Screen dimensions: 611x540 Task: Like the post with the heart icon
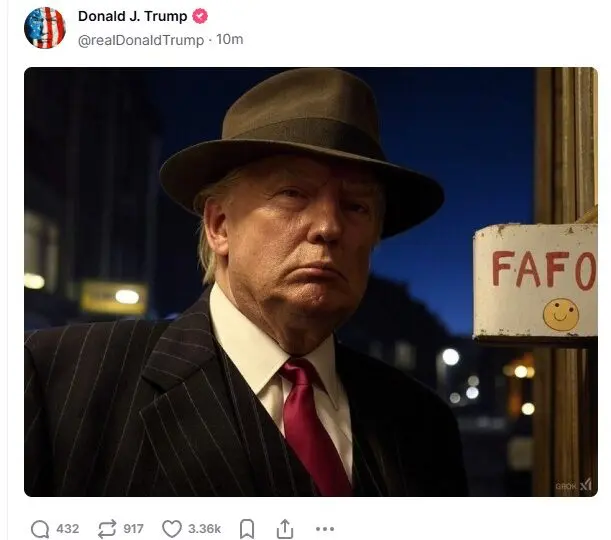click(172, 529)
